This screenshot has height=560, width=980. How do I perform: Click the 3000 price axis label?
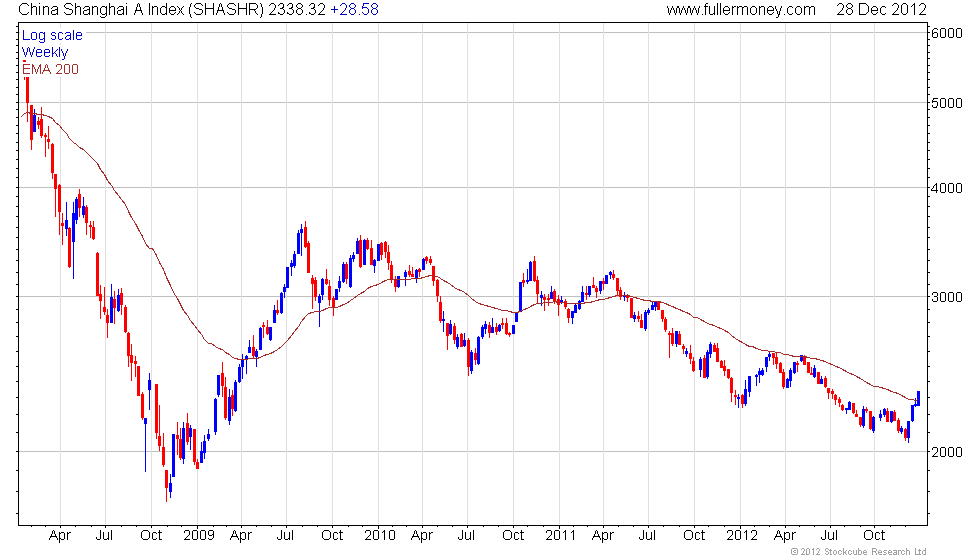(x=947, y=297)
